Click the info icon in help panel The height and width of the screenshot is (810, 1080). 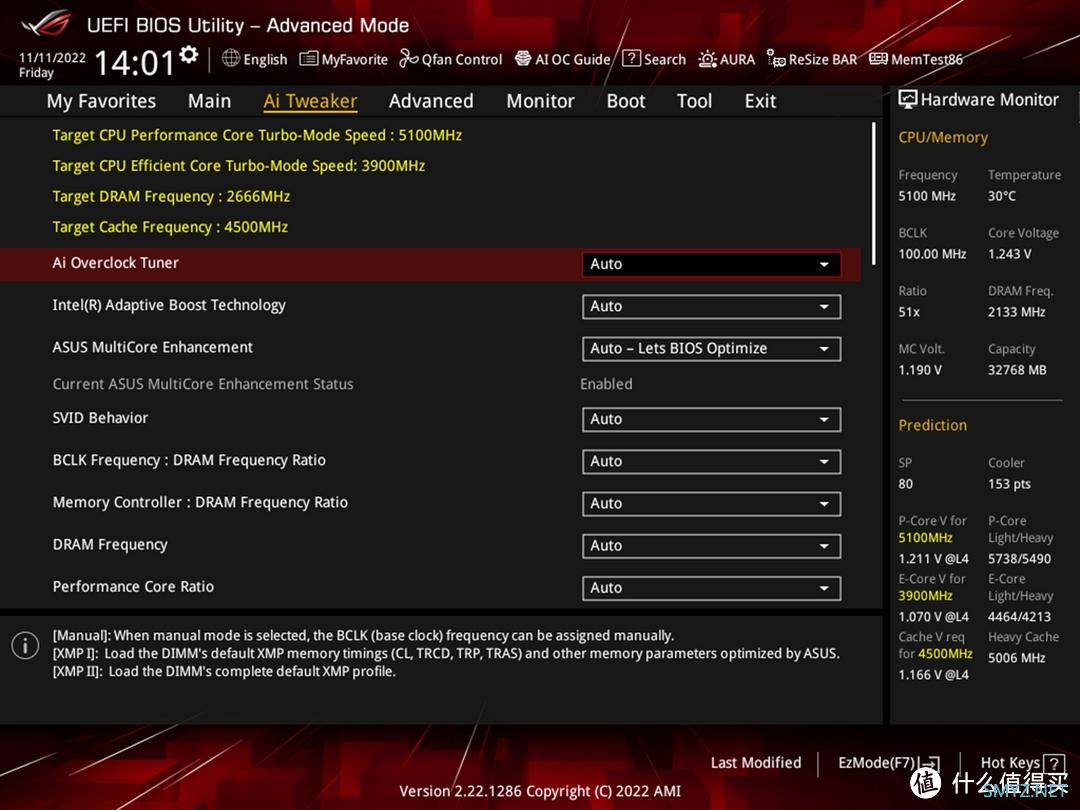25,646
